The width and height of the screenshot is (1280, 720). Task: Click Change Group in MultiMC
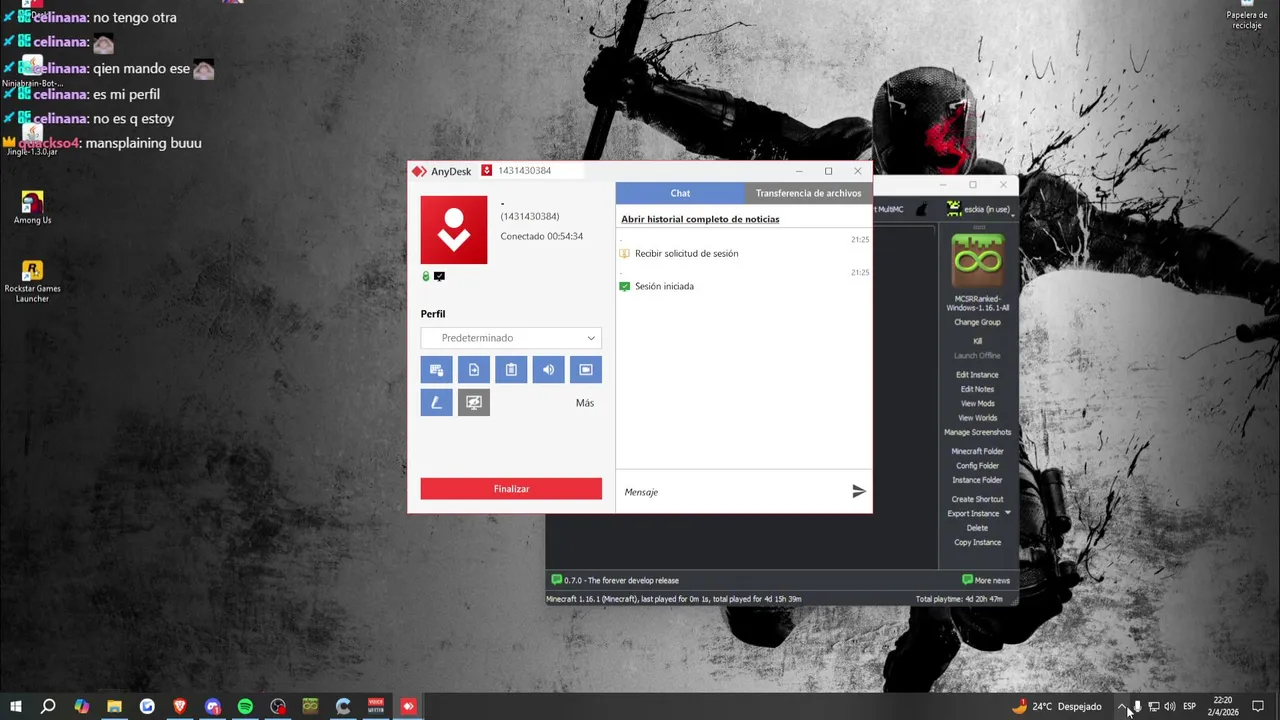[x=977, y=323]
